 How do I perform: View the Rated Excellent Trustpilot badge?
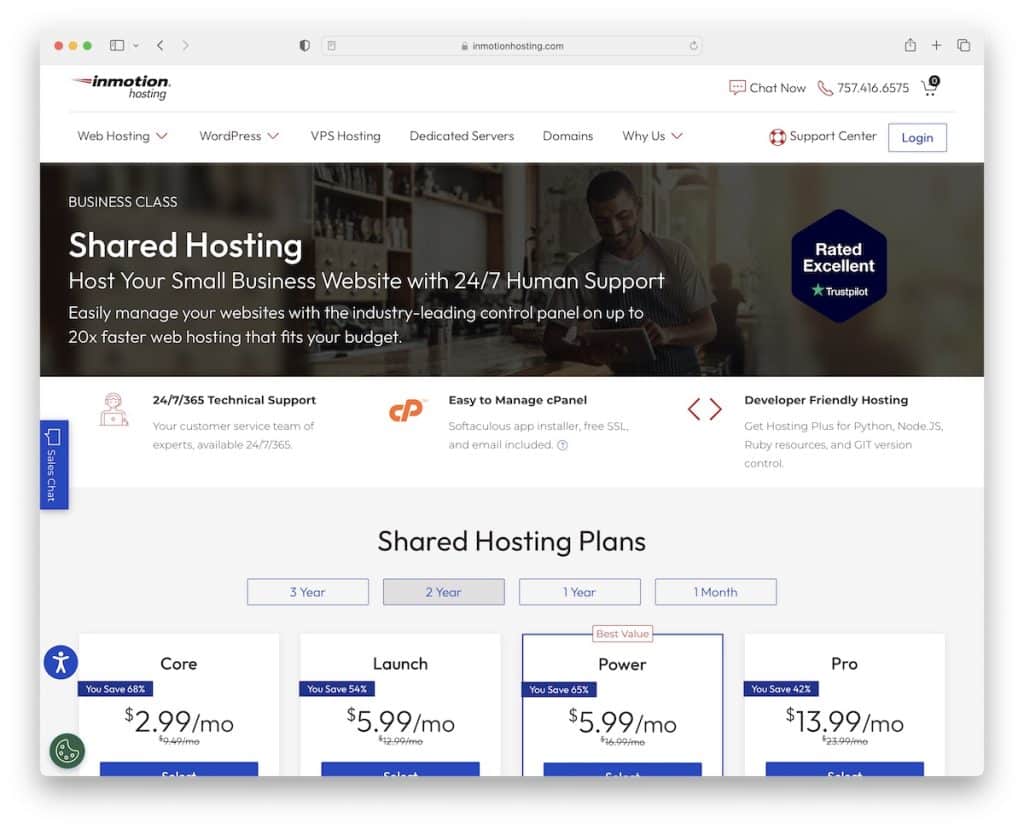839,266
